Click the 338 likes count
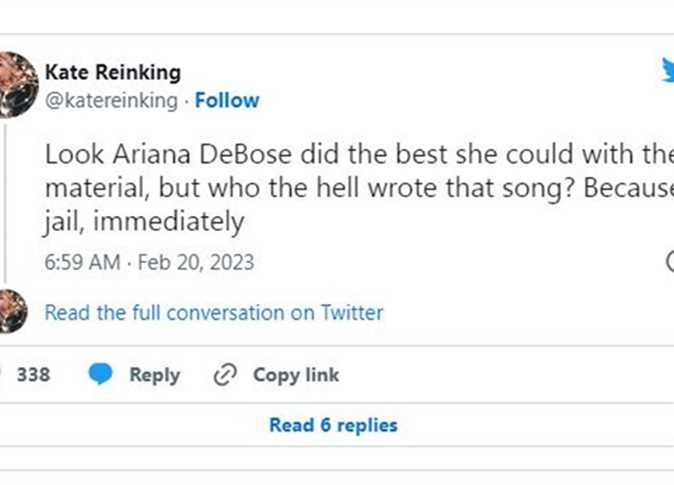Screen dimensions: 674x485 [x=33, y=375]
